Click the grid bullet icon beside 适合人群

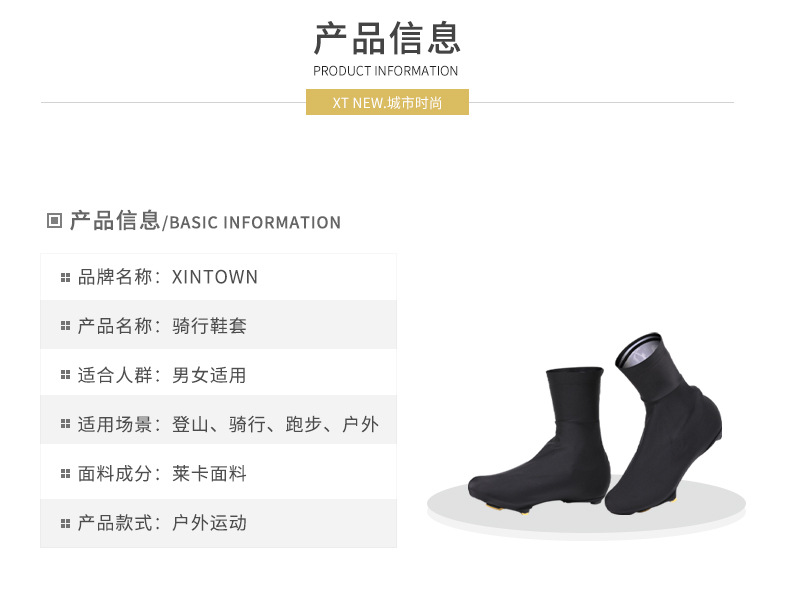point(65,375)
